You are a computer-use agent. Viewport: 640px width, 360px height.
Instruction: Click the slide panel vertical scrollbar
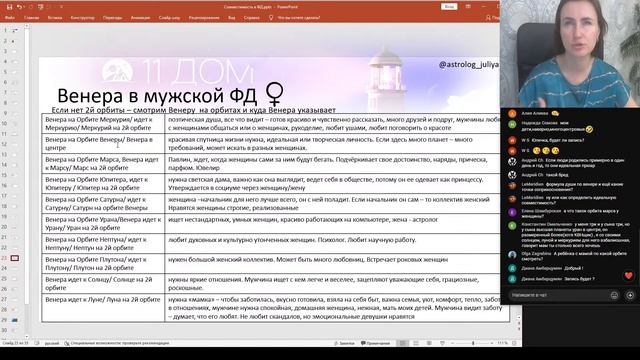point(27,180)
